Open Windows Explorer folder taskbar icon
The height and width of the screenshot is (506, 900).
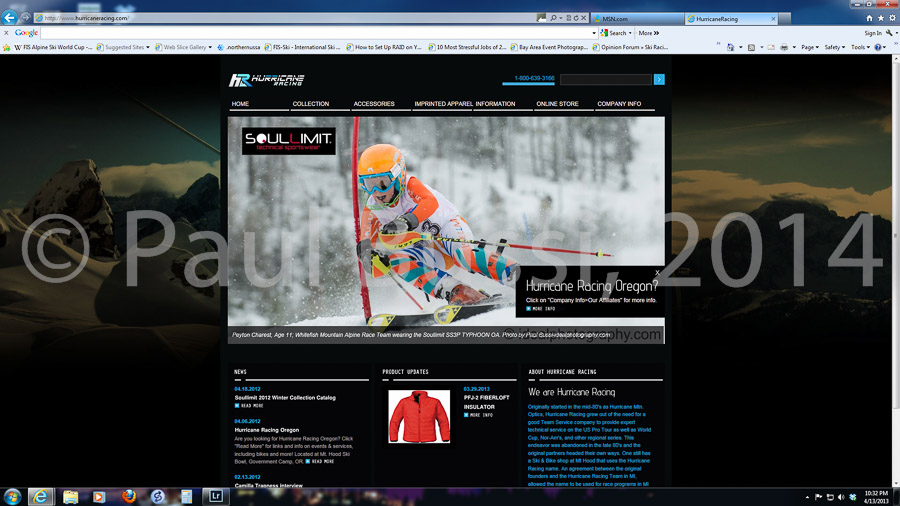pos(70,497)
